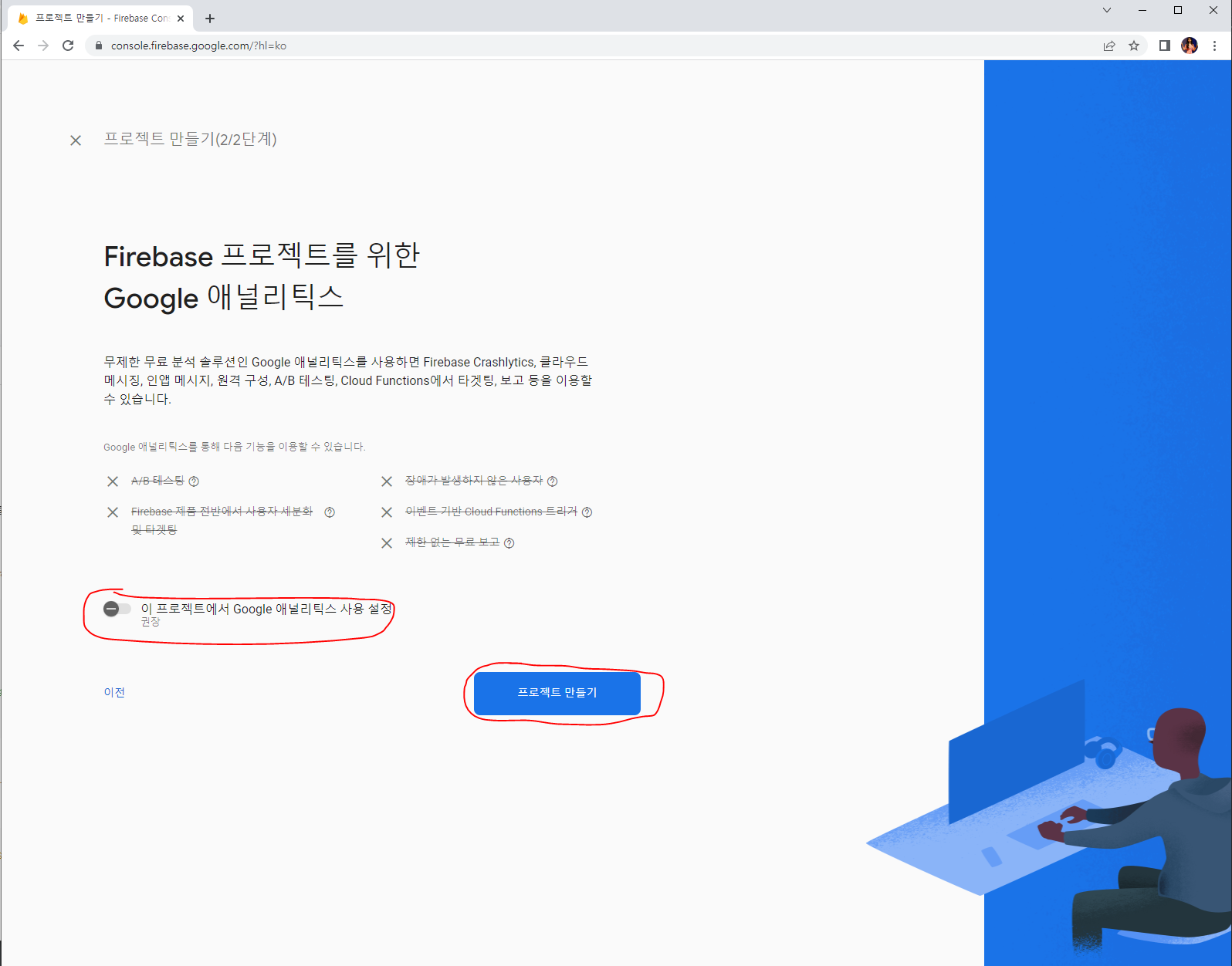
Task: Open help icon next to 제한 없는 무료 보고
Action: [x=509, y=543]
